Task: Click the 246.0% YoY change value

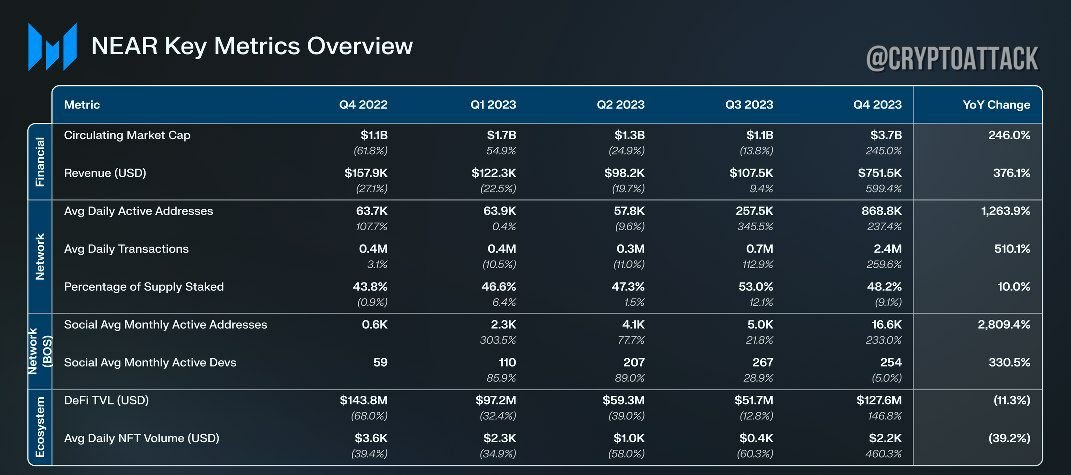Action: (1010, 135)
